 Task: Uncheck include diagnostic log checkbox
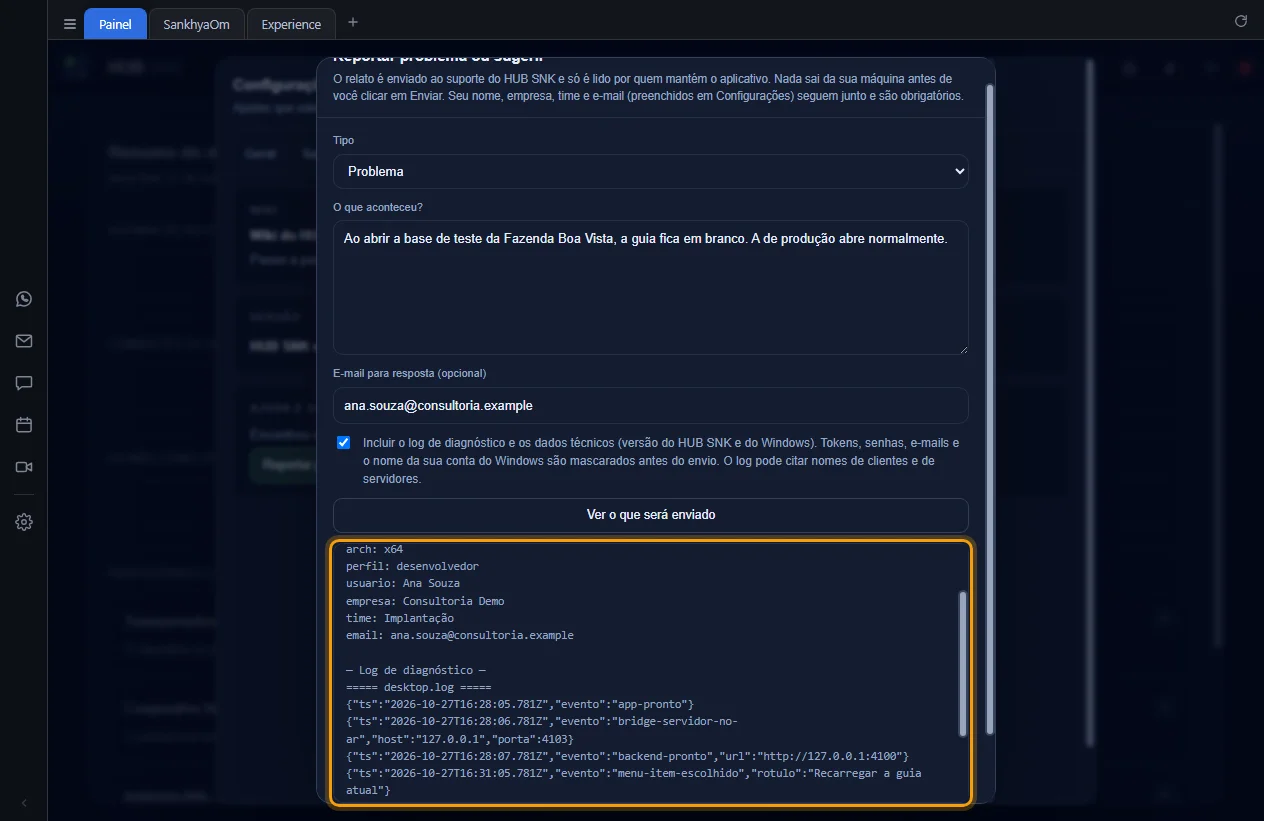[x=344, y=442]
